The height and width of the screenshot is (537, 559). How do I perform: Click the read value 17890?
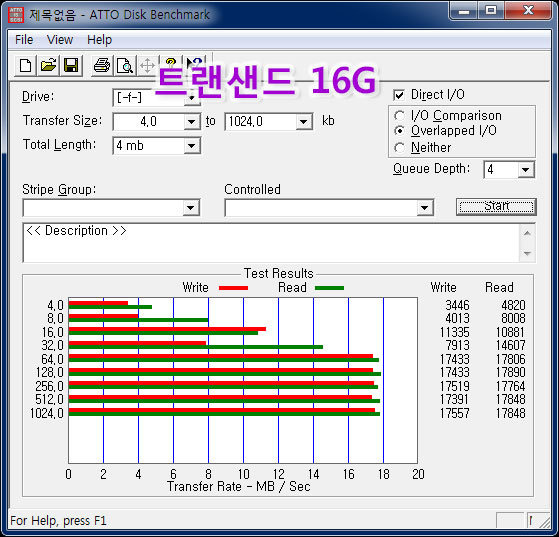tap(511, 372)
